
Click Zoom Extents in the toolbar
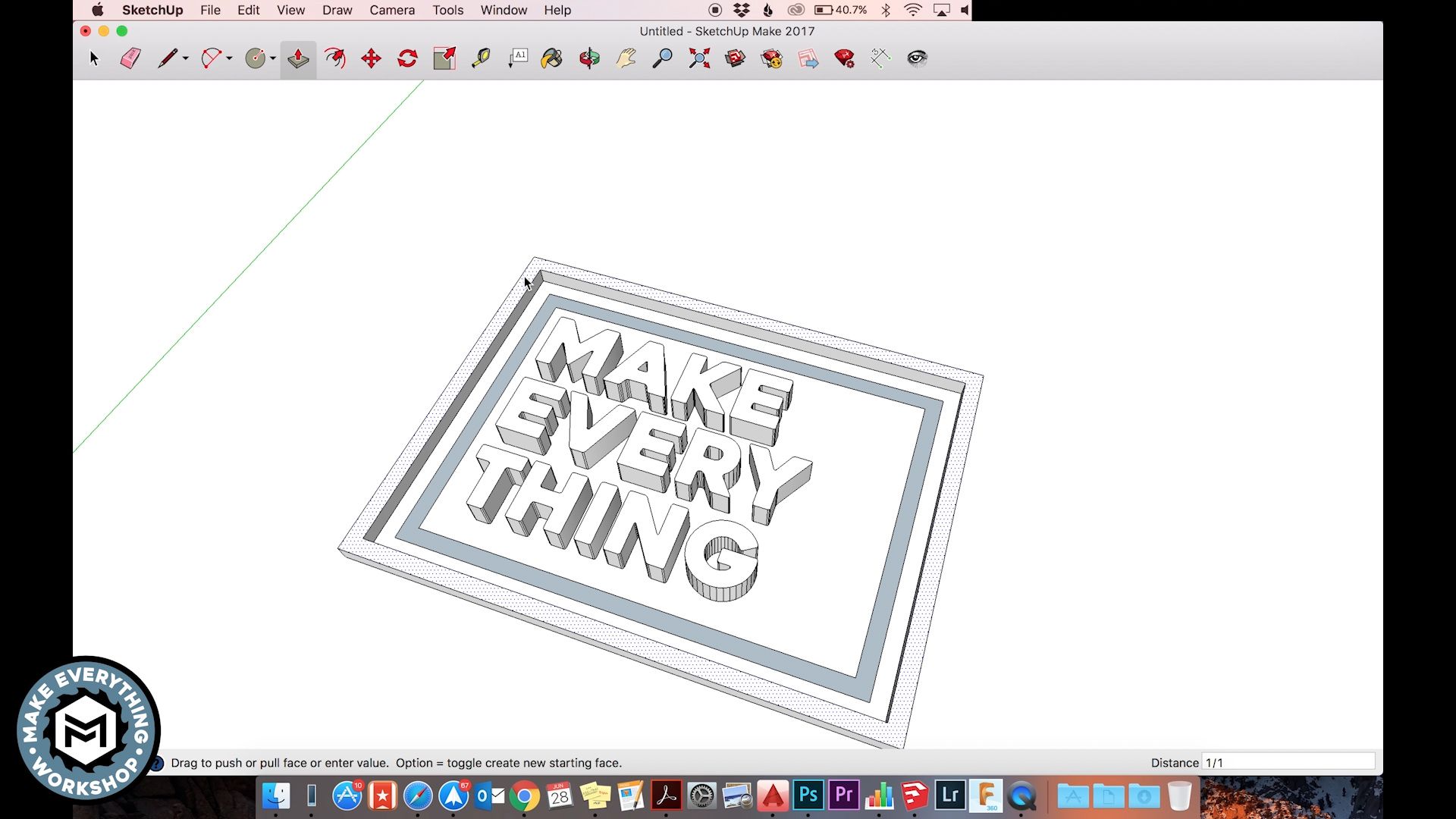(x=698, y=58)
